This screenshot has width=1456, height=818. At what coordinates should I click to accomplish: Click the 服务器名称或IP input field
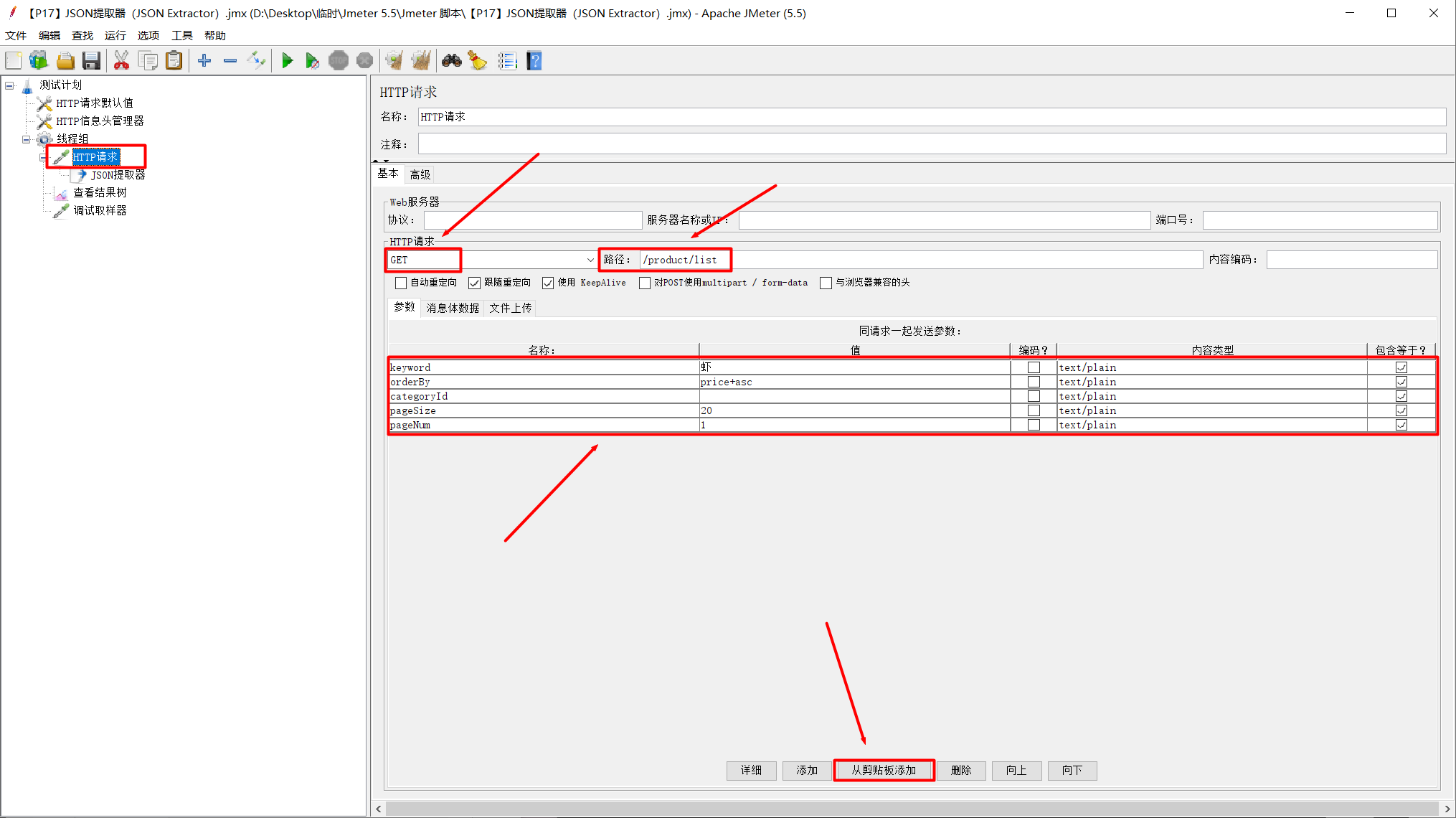[x=944, y=220]
